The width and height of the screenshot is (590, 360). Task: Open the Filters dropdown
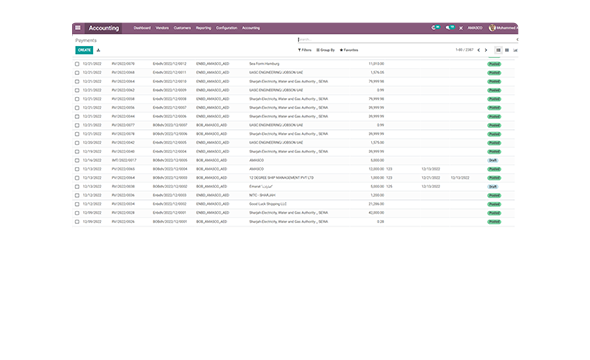tap(305, 50)
